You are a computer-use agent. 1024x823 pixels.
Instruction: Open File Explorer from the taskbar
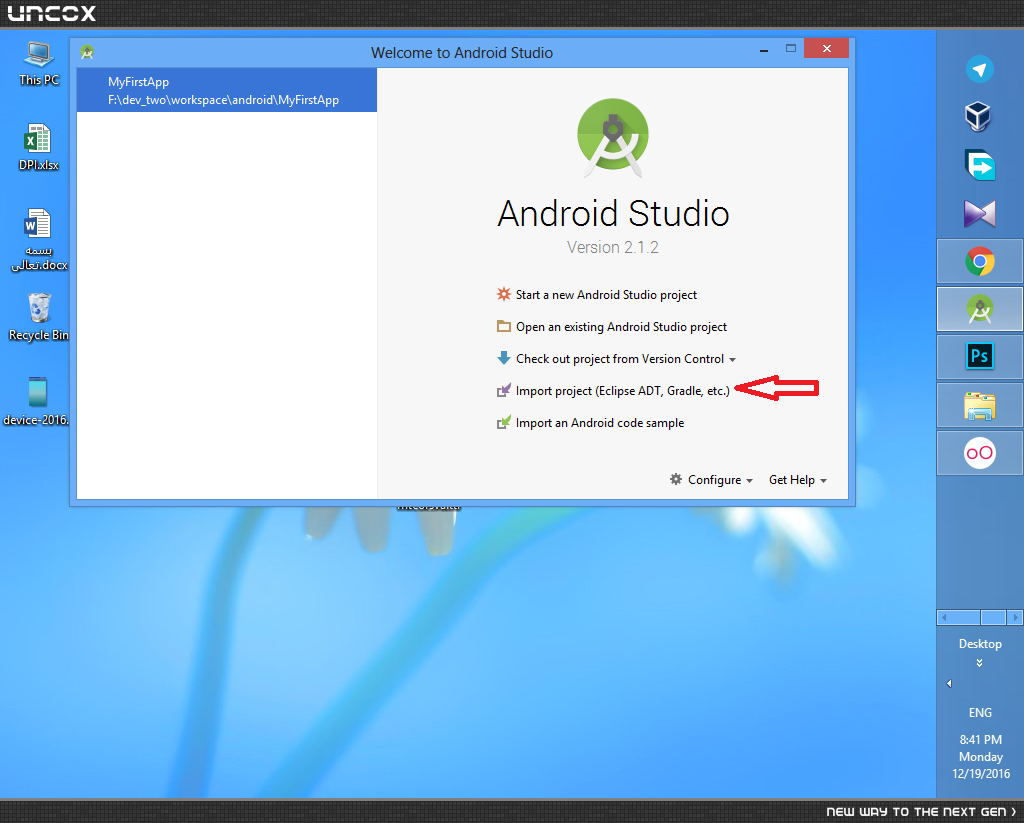click(980, 406)
